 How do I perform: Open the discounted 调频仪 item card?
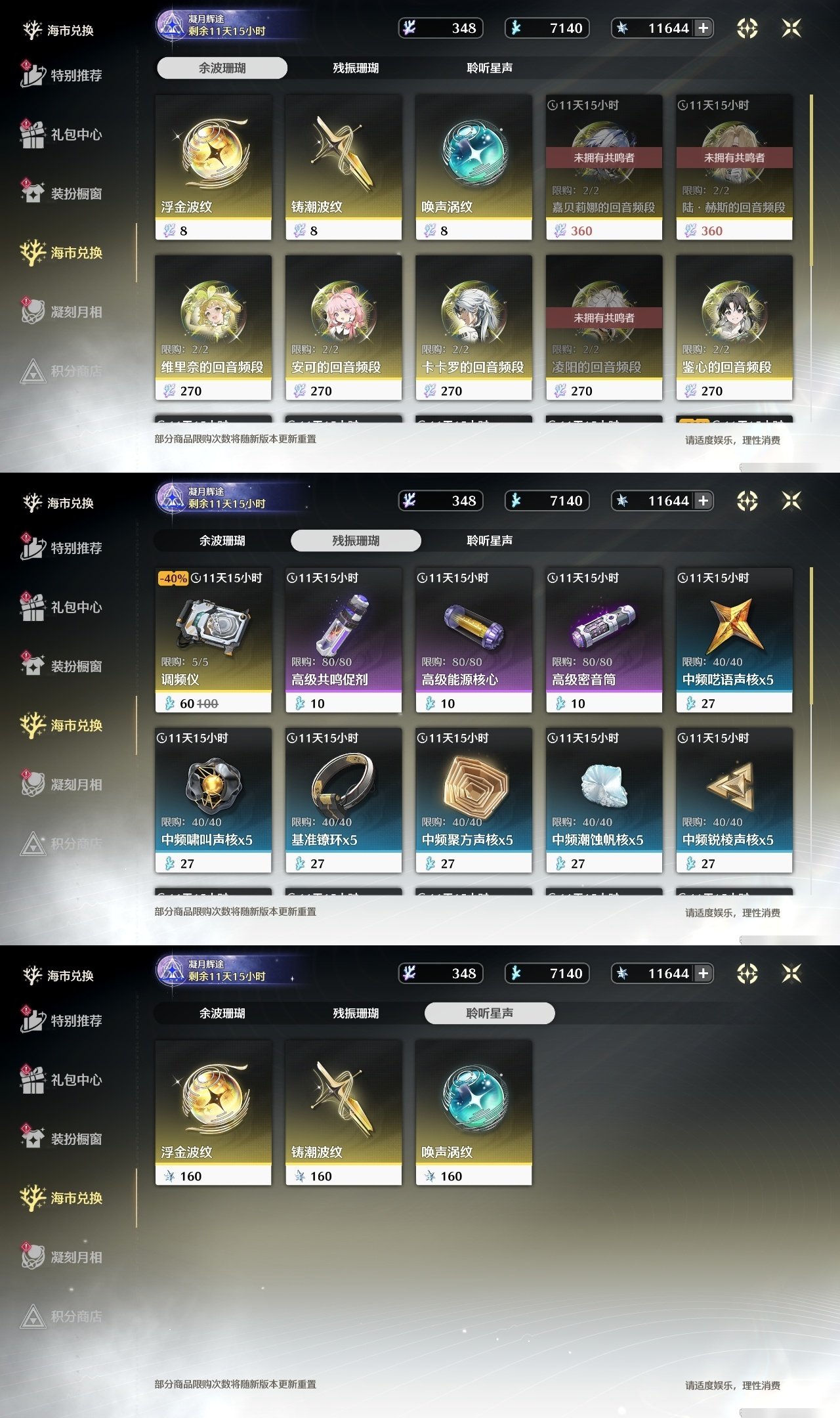213,640
